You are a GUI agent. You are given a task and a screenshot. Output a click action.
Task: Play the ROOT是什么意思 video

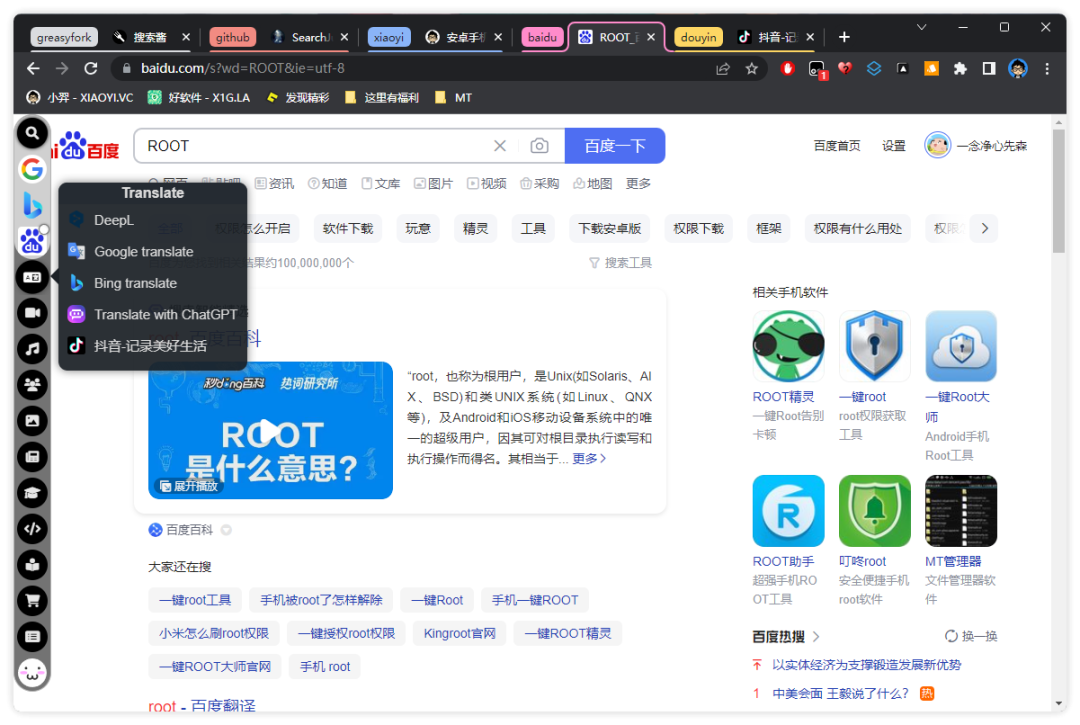click(271, 431)
